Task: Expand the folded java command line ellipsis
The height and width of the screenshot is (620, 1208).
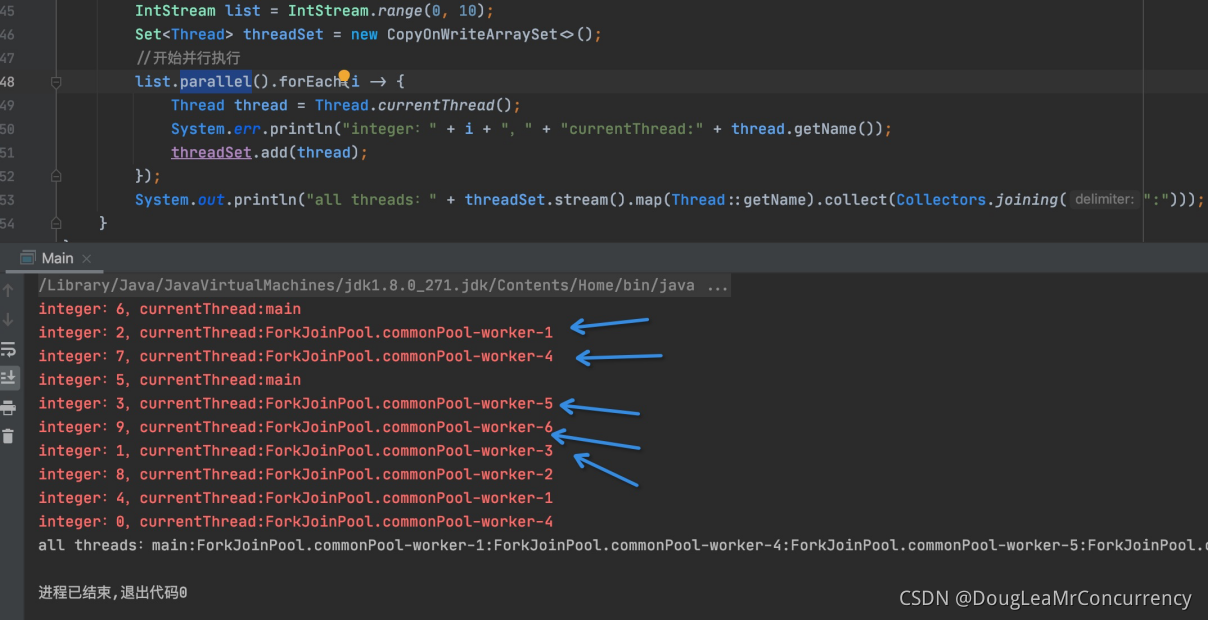Action: 717,286
